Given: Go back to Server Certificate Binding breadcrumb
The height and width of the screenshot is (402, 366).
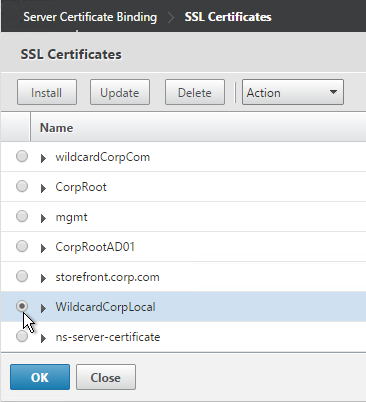Looking at the screenshot, I should (90, 17).
